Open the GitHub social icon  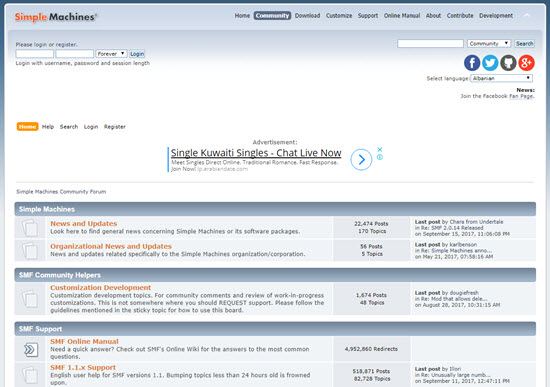tap(508, 63)
